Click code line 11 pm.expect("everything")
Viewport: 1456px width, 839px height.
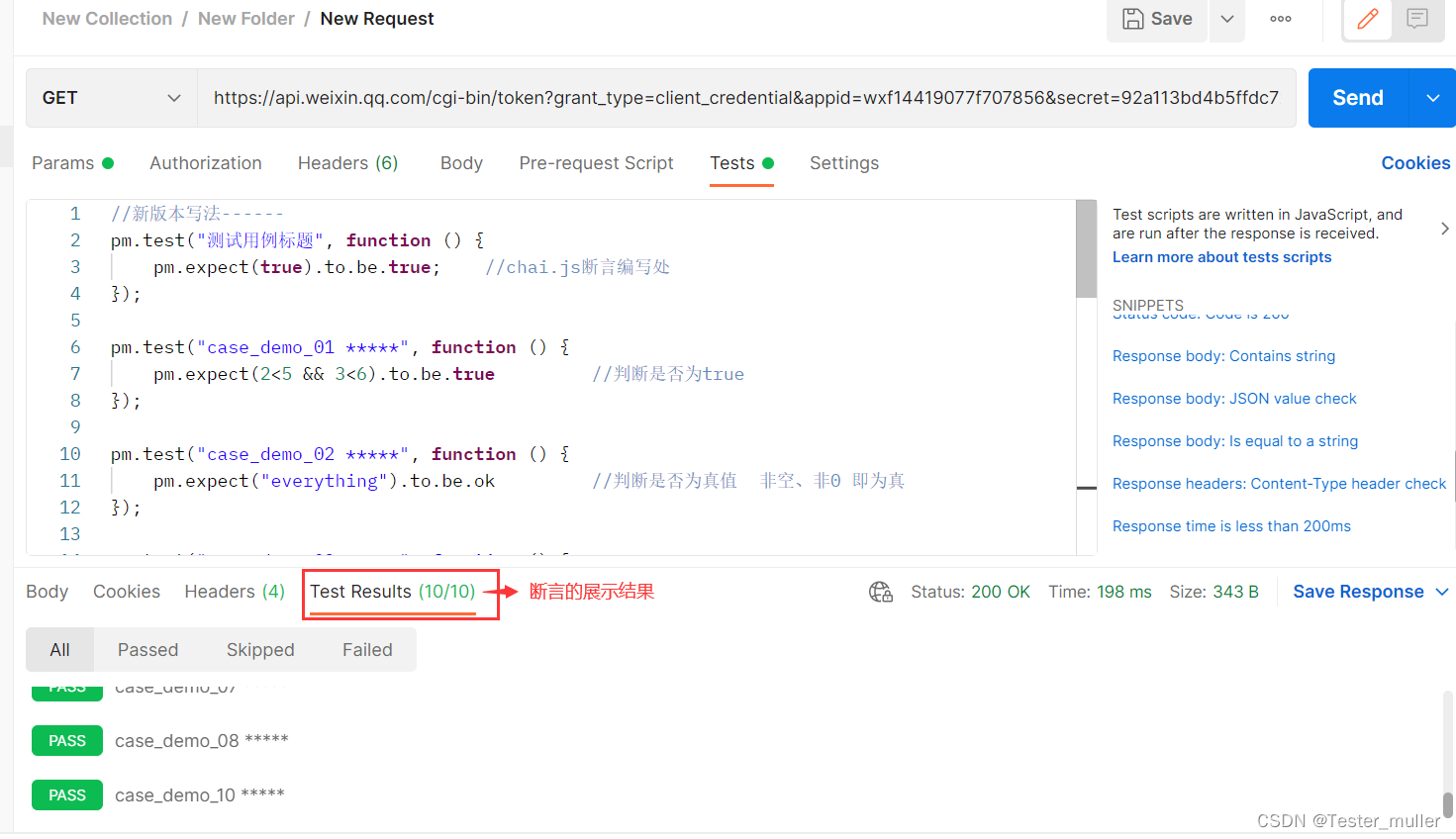[x=324, y=481]
